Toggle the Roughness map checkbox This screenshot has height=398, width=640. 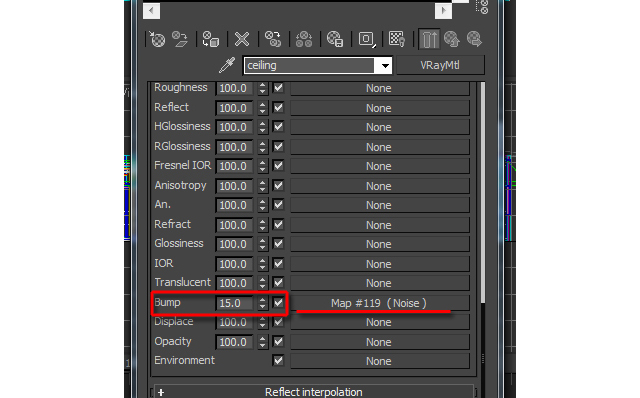278,88
